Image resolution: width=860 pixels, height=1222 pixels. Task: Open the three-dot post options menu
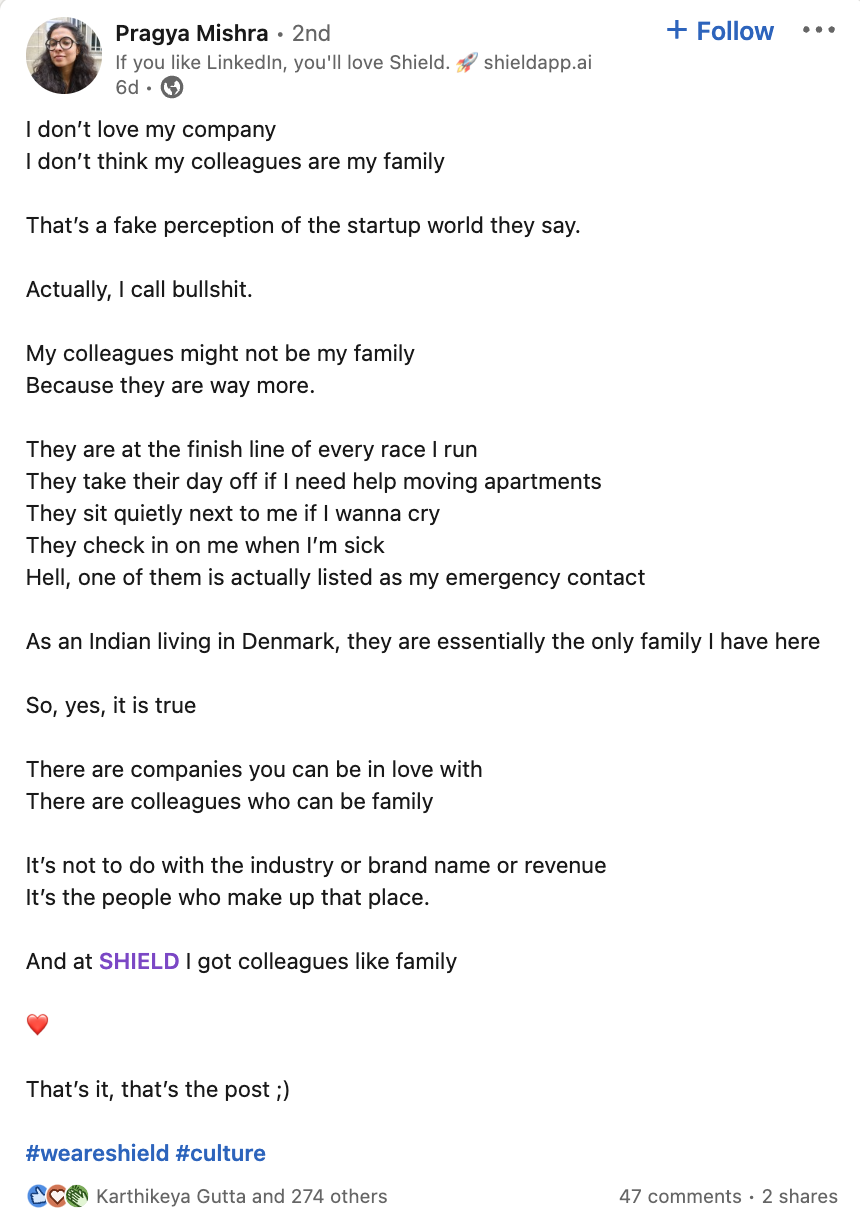click(819, 30)
